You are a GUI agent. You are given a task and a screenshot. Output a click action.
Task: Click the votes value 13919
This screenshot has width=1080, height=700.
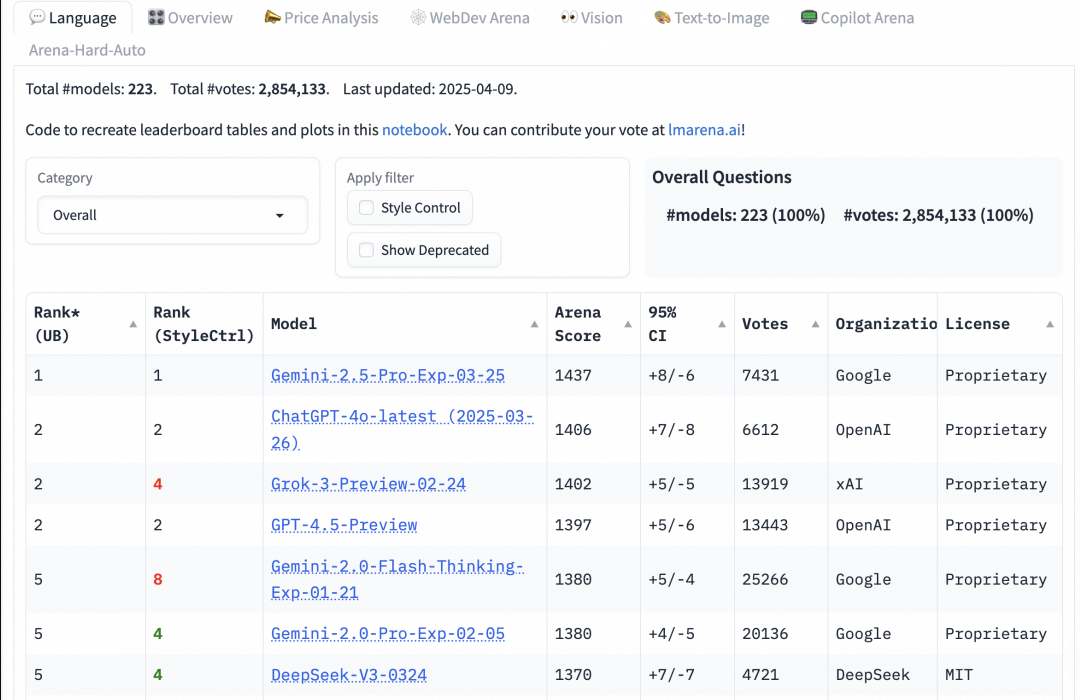(765, 484)
